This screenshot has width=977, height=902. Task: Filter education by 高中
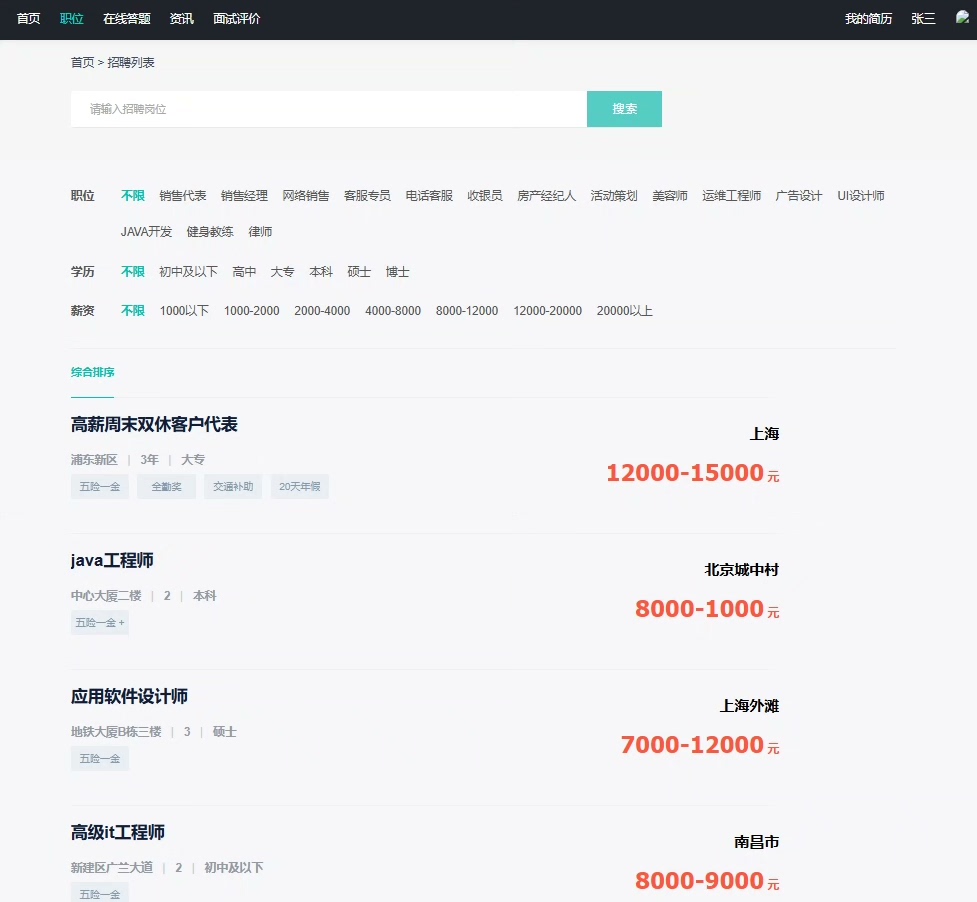point(244,272)
